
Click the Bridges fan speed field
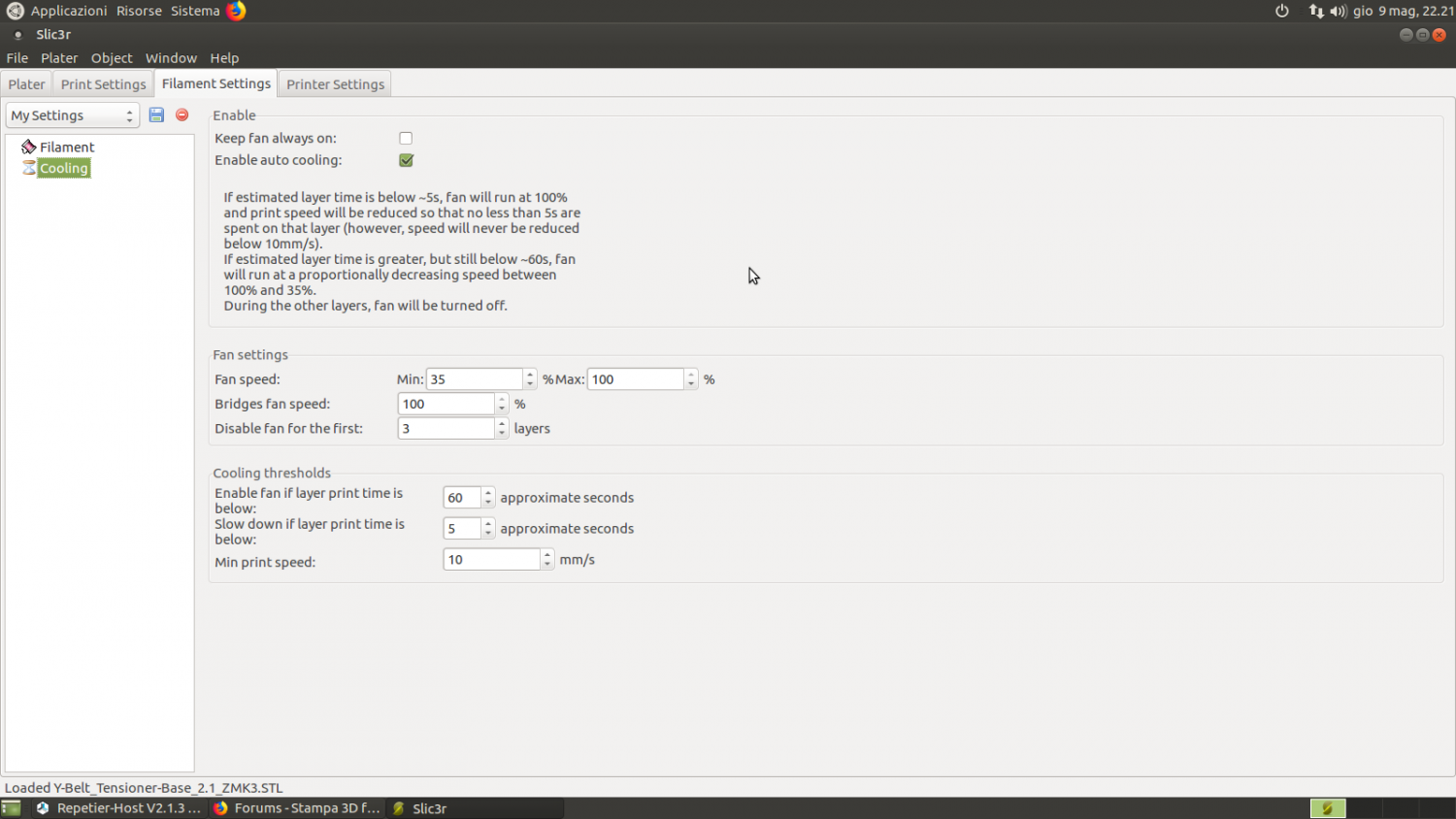pos(447,404)
